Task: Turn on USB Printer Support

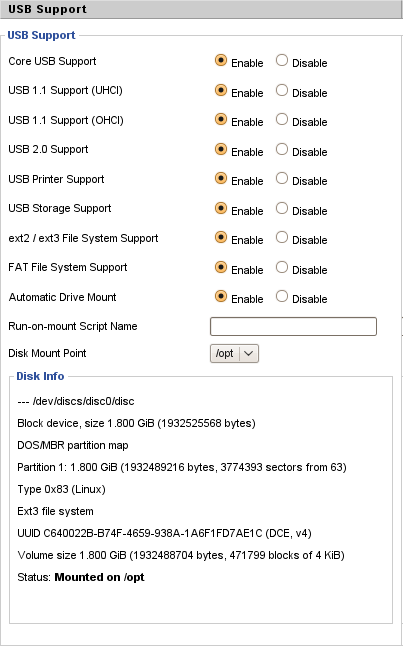Action: (x=221, y=178)
